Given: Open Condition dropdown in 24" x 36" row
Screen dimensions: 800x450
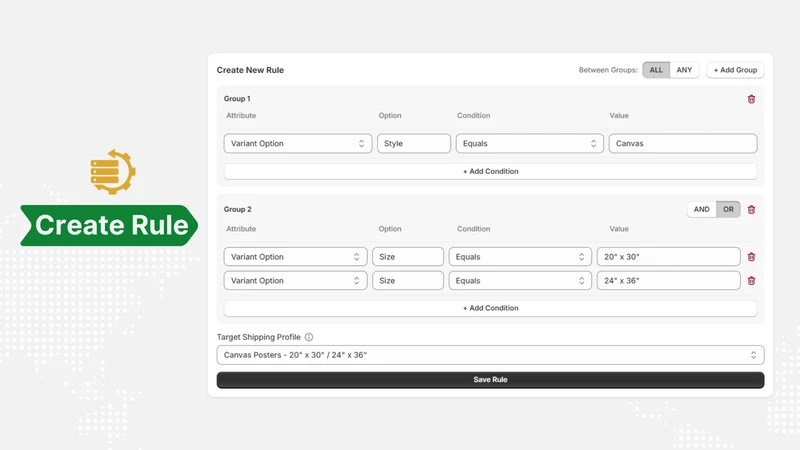Looking at the screenshot, I should click(x=520, y=281).
